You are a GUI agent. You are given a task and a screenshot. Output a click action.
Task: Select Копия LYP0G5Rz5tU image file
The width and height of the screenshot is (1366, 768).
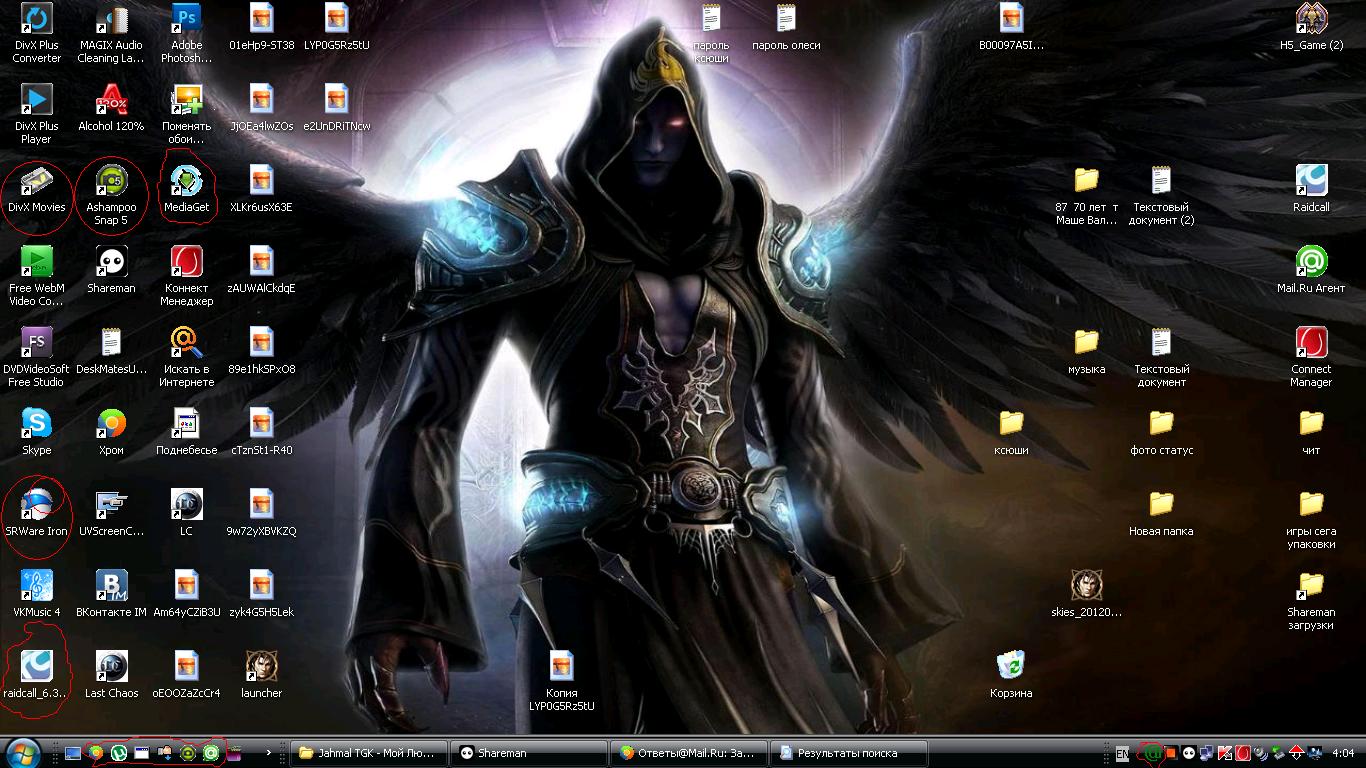[x=561, y=681]
